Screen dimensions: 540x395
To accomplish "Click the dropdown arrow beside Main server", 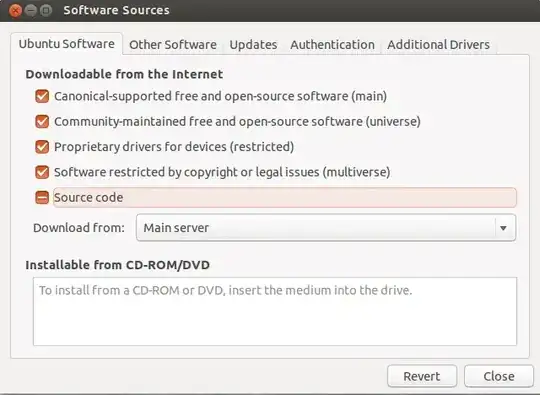I will tap(503, 228).
